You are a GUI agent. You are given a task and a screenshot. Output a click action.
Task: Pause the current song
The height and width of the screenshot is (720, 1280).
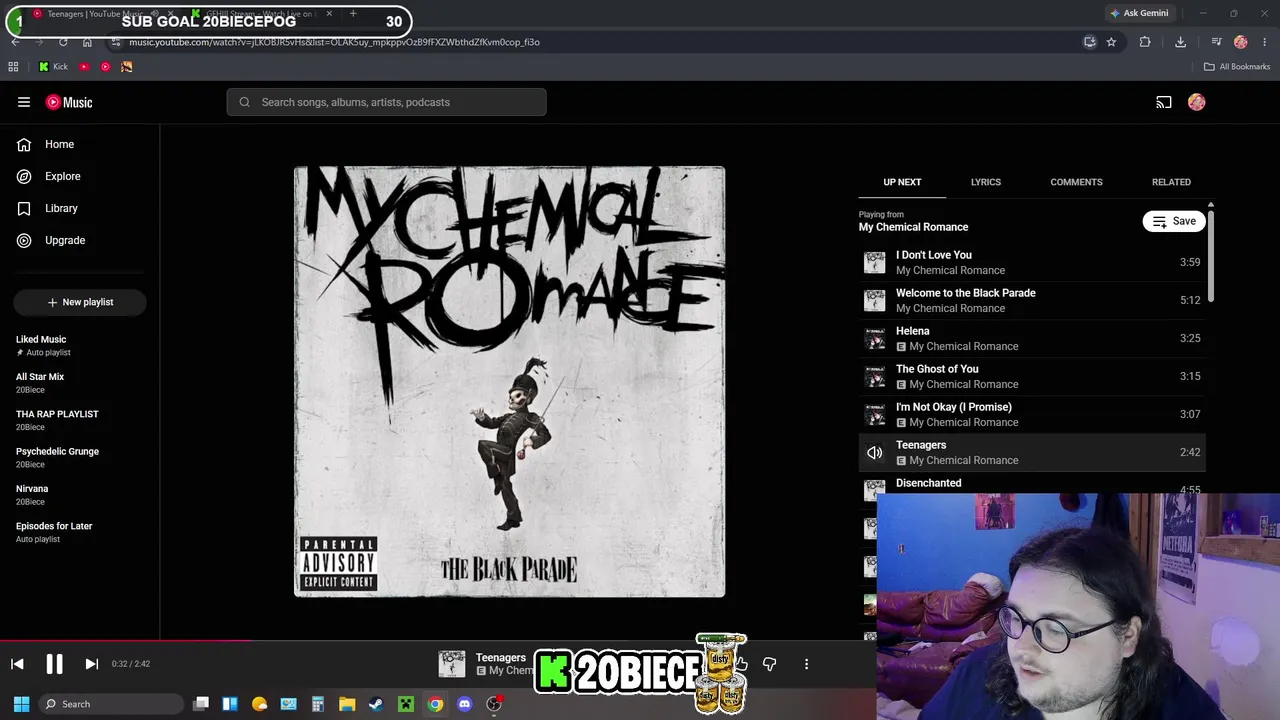(x=54, y=664)
